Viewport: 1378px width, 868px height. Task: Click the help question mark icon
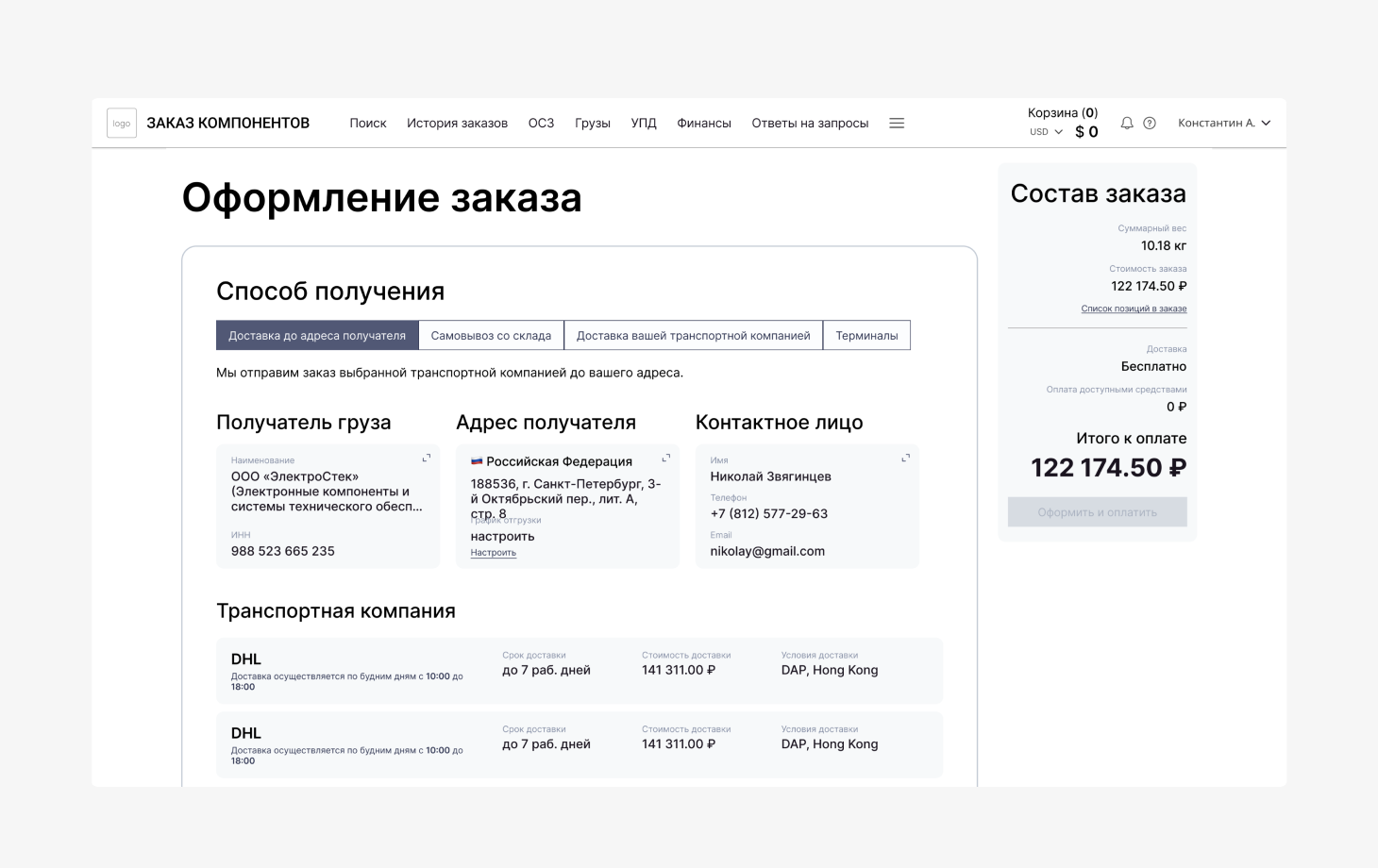(1150, 123)
